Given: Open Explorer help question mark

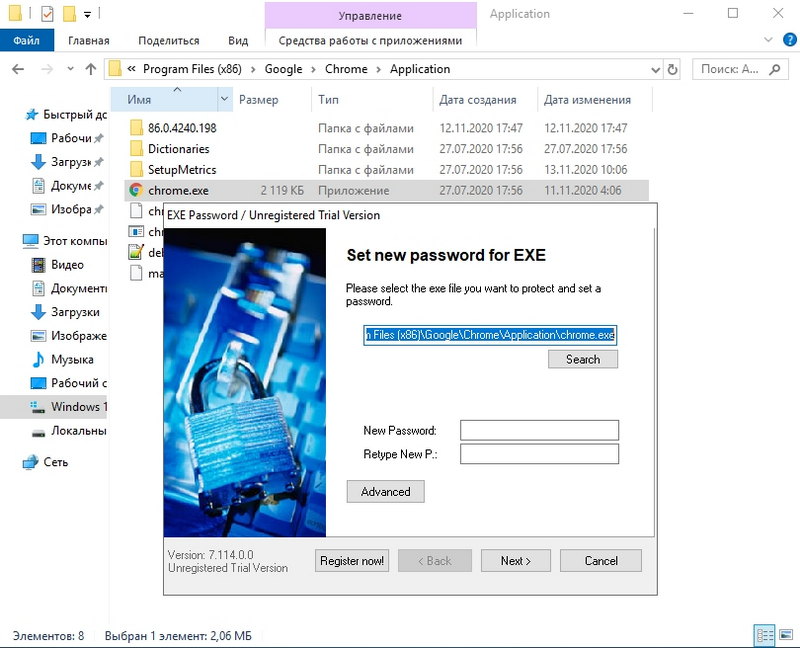Looking at the screenshot, I should point(789,40).
